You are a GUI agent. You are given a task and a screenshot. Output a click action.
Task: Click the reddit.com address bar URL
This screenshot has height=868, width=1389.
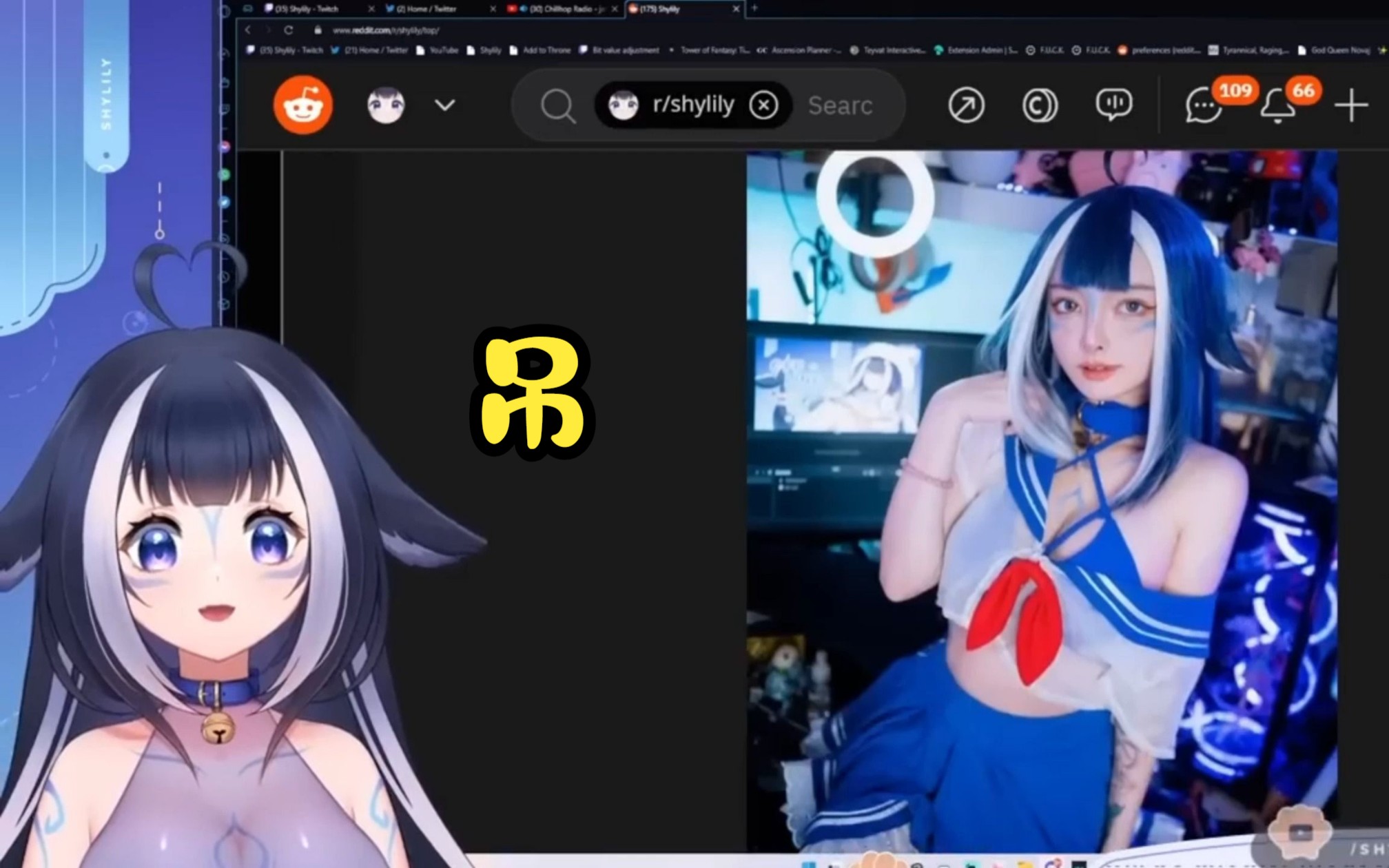[386, 30]
